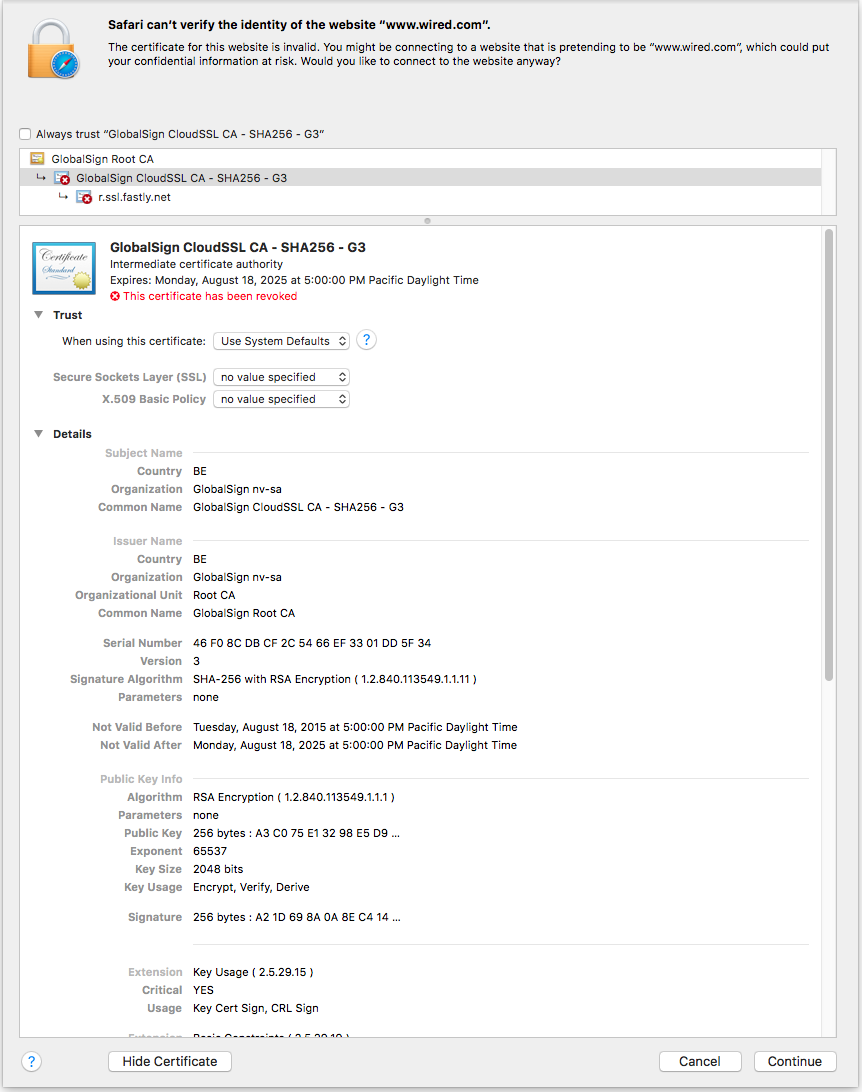Click the serial number value 46 F0 8C DB
862x1092 pixels.
(312, 643)
